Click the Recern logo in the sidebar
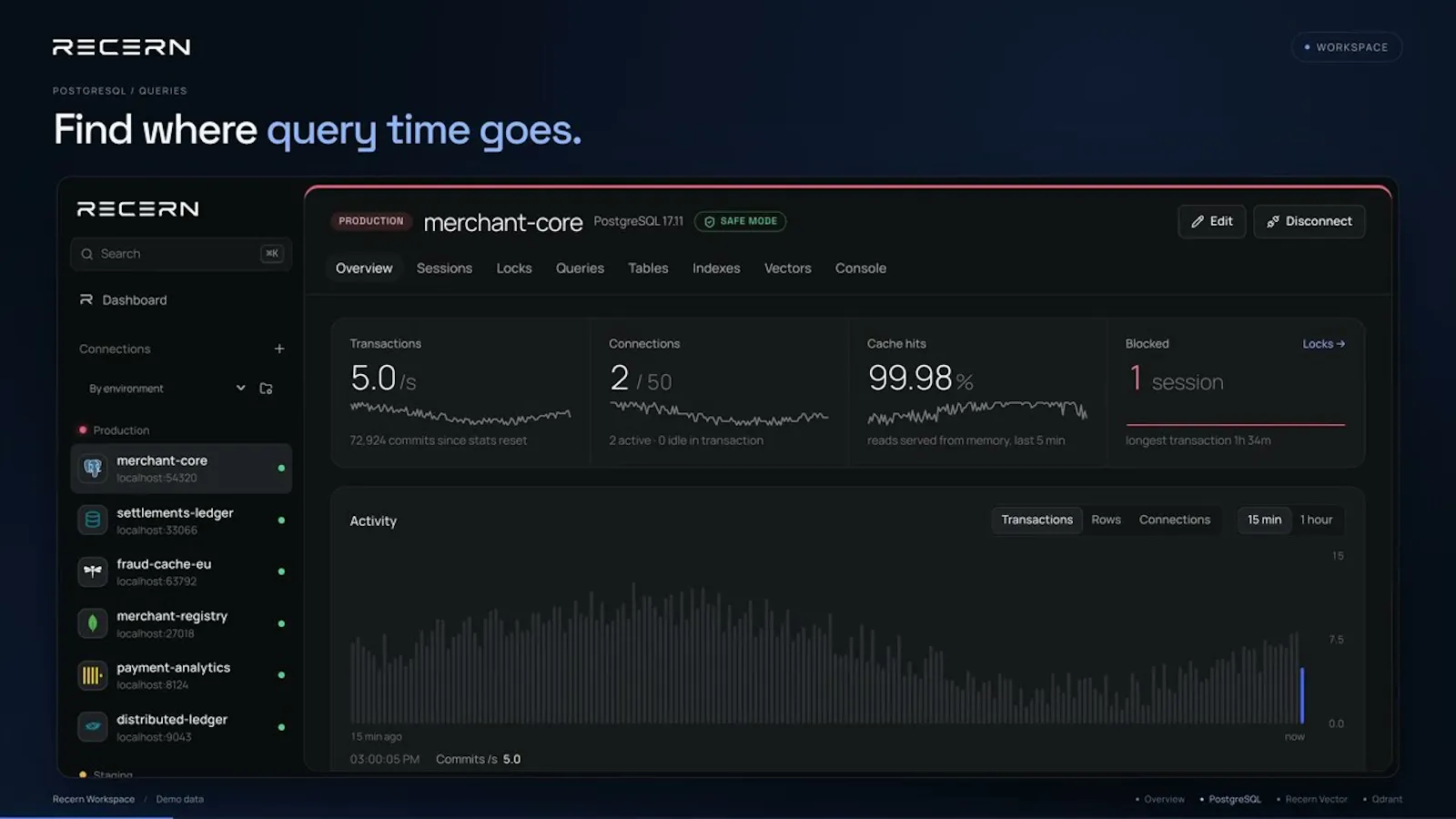 138,209
